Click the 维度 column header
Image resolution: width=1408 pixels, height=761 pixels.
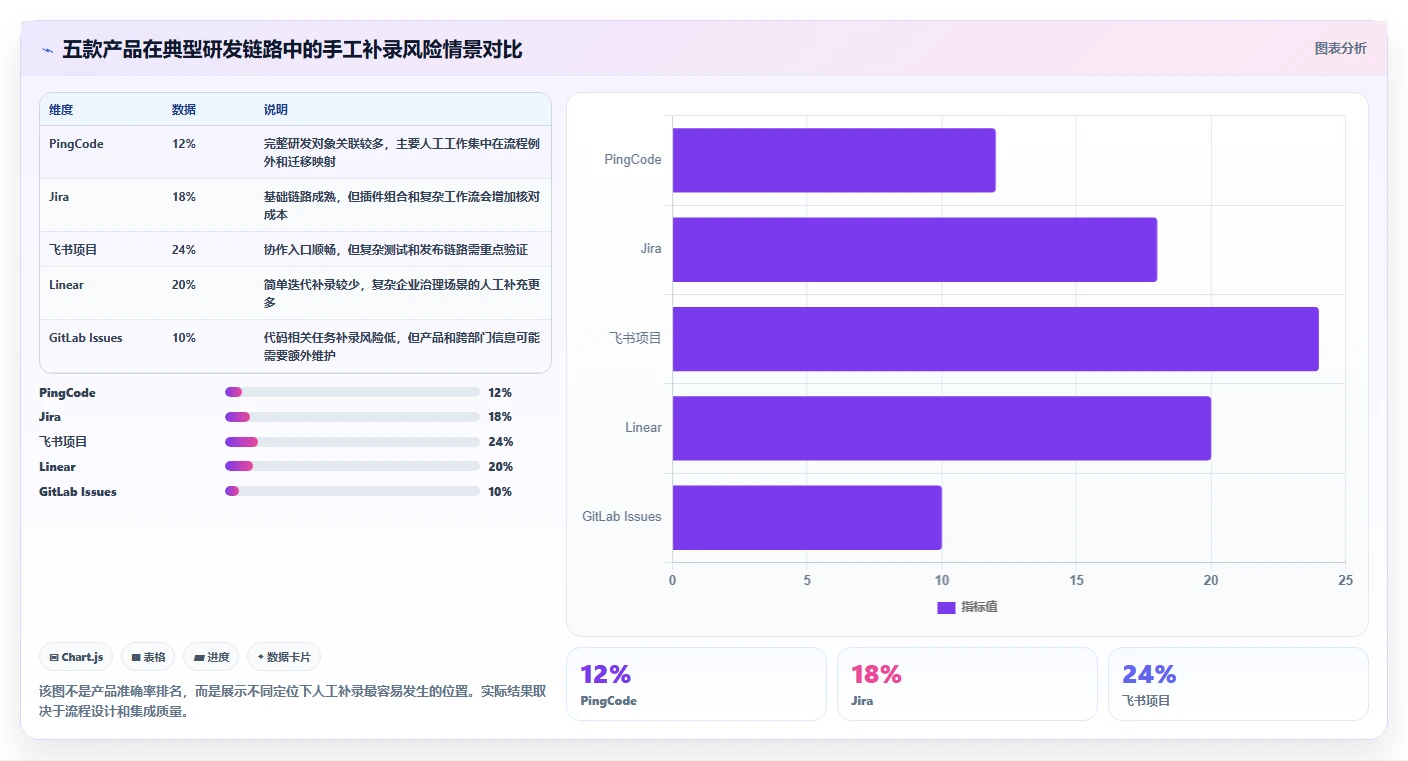tap(61, 110)
